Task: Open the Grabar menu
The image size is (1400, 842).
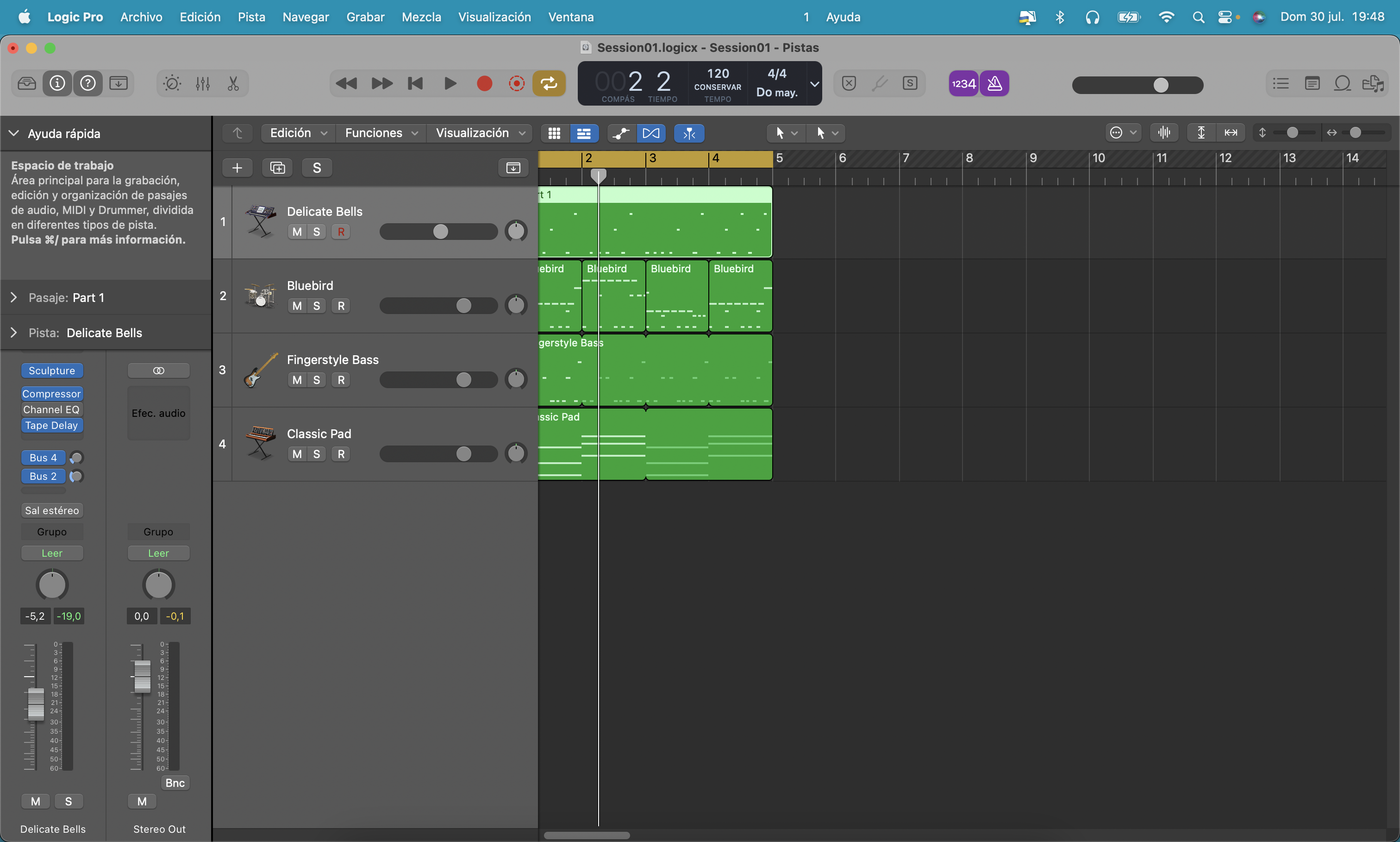Action: pos(365,17)
